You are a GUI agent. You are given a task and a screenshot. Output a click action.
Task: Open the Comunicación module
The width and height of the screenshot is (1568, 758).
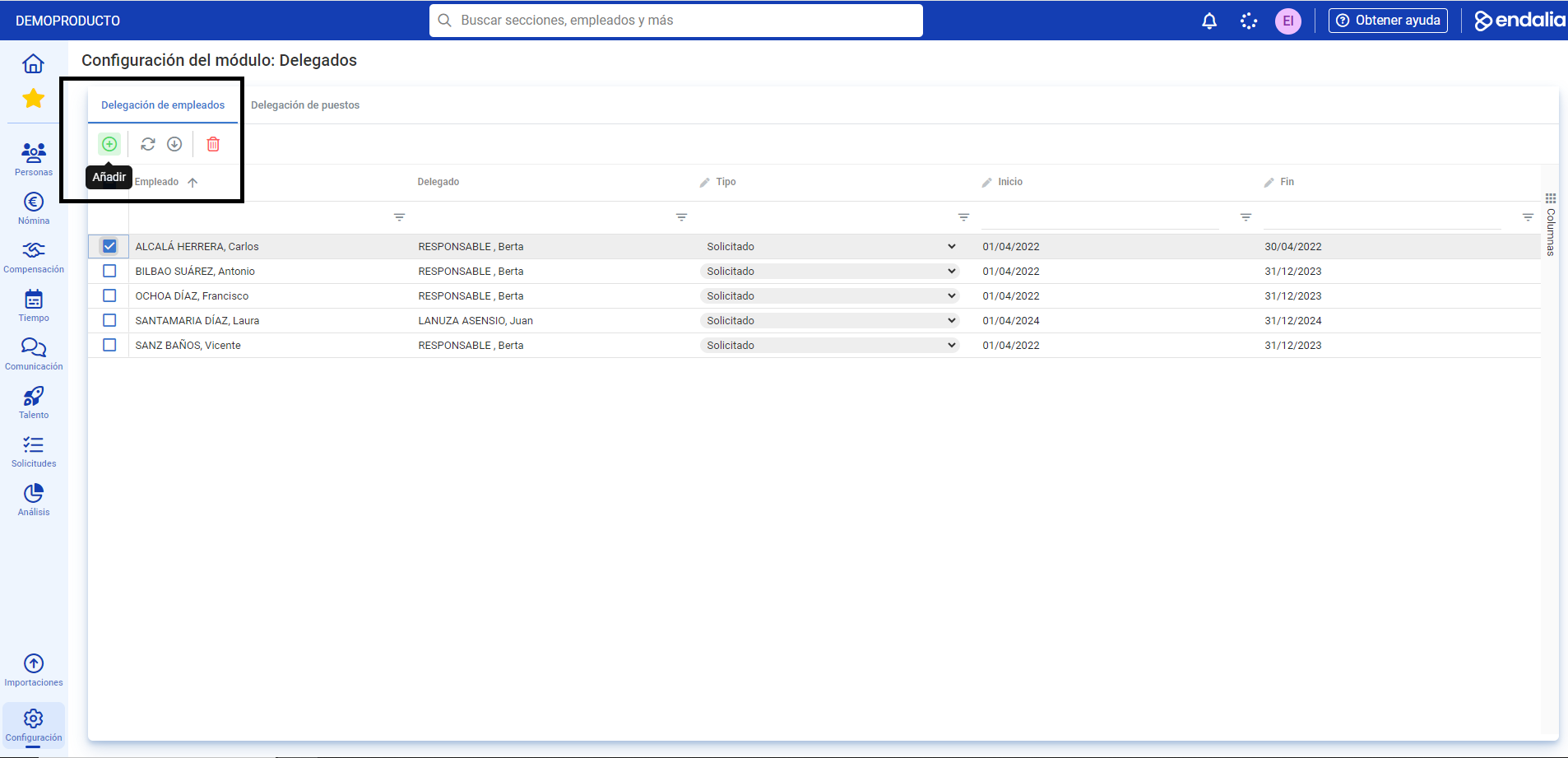click(34, 354)
